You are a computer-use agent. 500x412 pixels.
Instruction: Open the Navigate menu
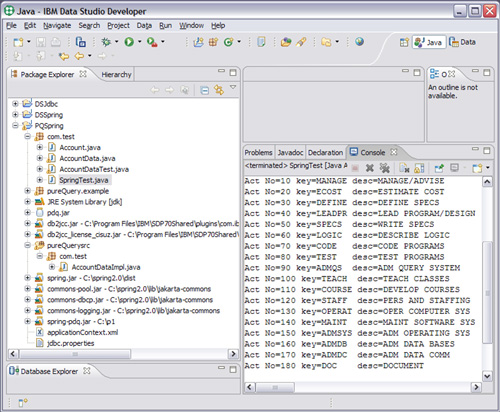57,26
